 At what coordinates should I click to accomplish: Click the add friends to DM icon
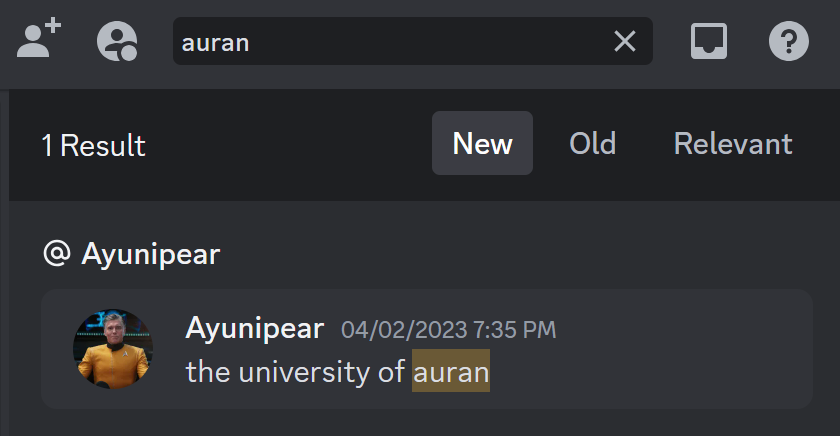point(39,41)
